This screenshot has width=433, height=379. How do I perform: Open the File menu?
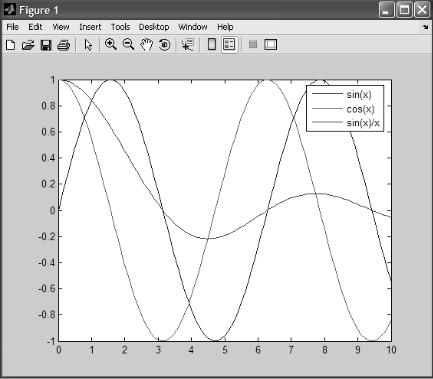[x=13, y=27]
